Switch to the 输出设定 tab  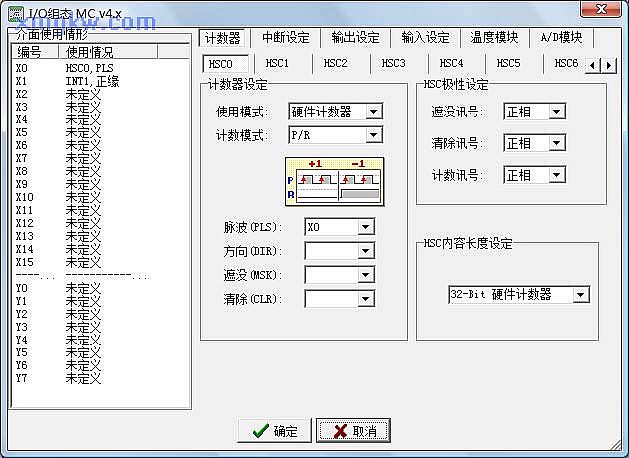click(355, 38)
